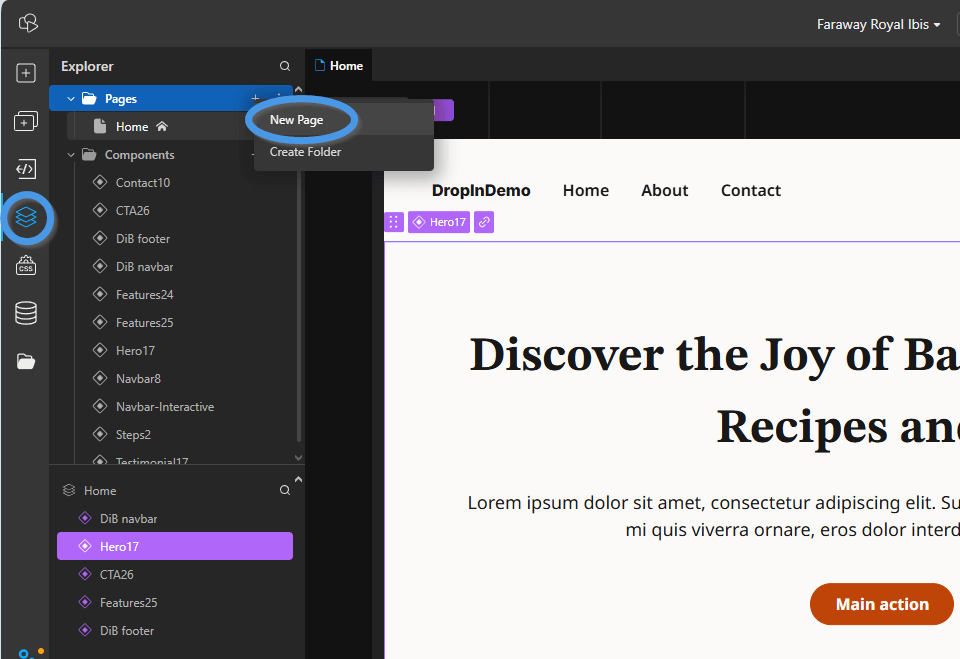Collapse the Pages folder chevron
Image resolution: width=960 pixels, height=659 pixels.
(x=70, y=99)
